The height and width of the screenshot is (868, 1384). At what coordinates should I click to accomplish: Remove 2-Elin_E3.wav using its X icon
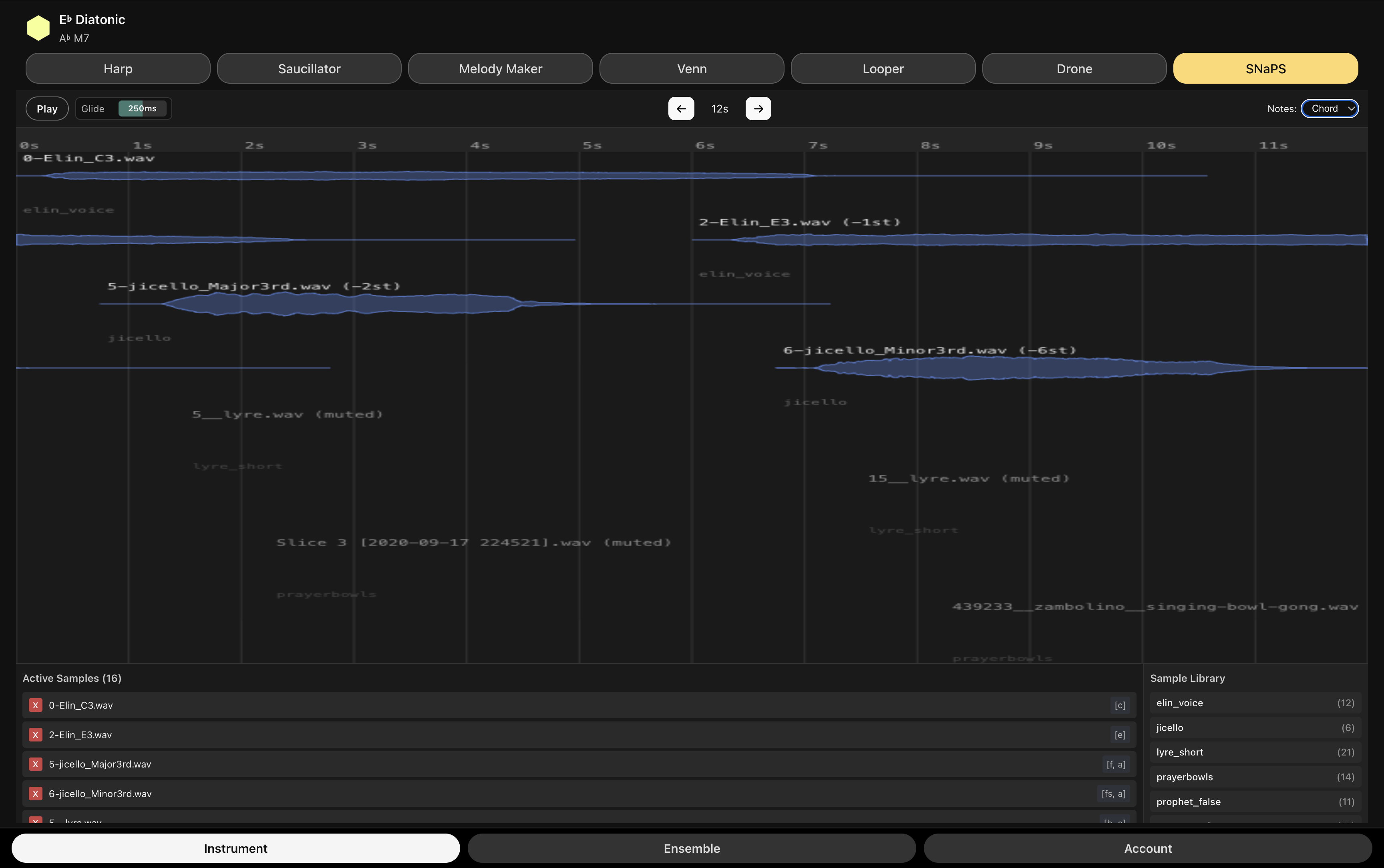pyautogui.click(x=35, y=734)
